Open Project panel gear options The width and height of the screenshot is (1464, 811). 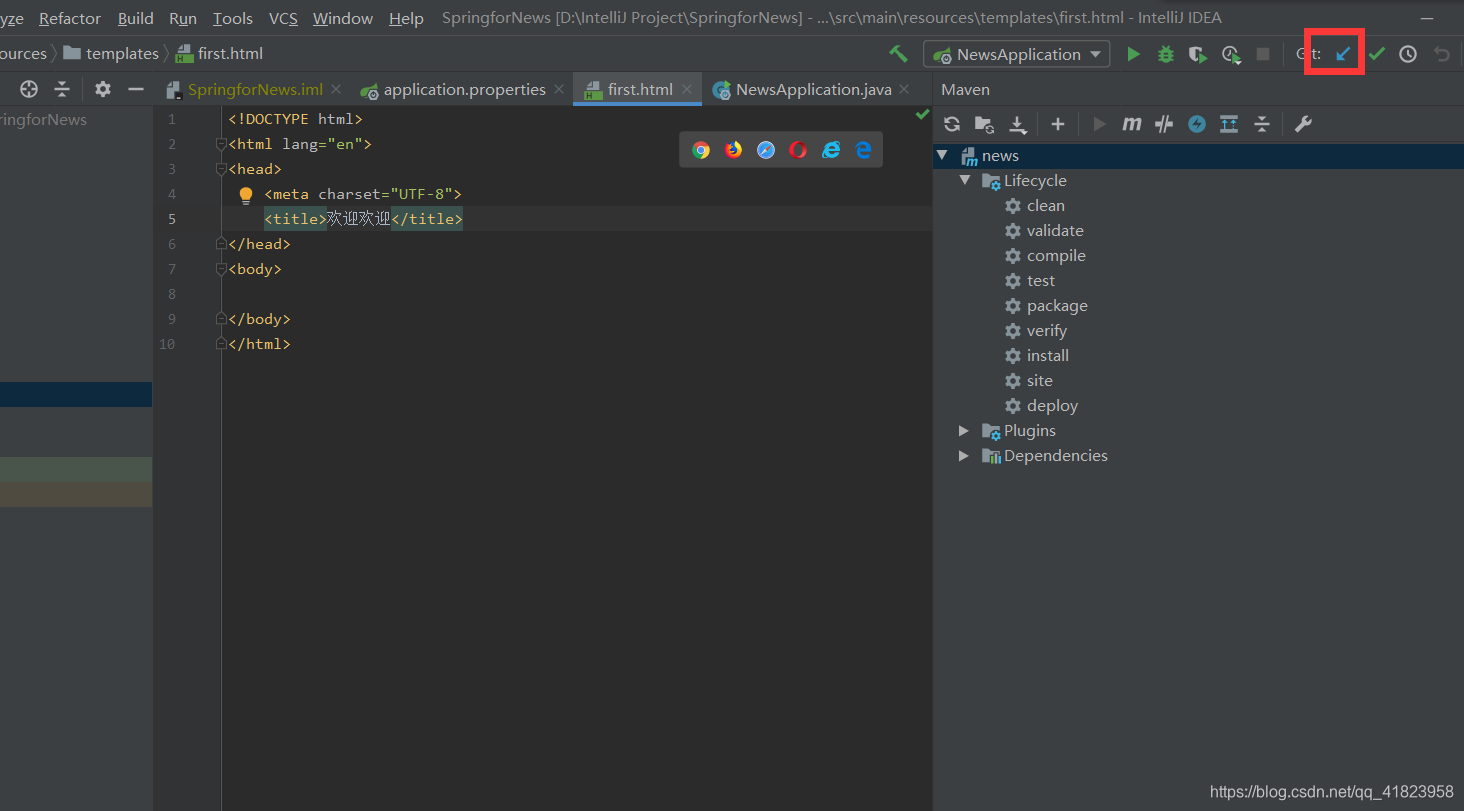point(103,89)
